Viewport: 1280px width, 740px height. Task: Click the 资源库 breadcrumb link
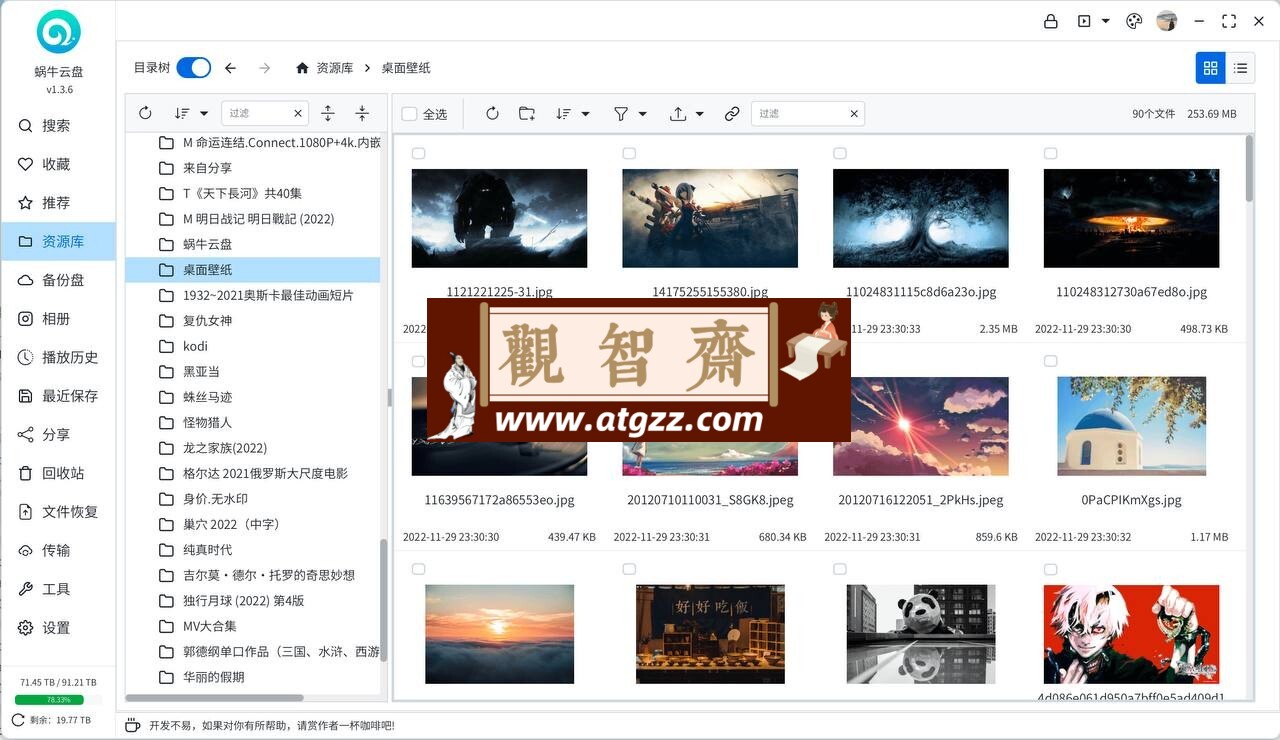click(335, 68)
